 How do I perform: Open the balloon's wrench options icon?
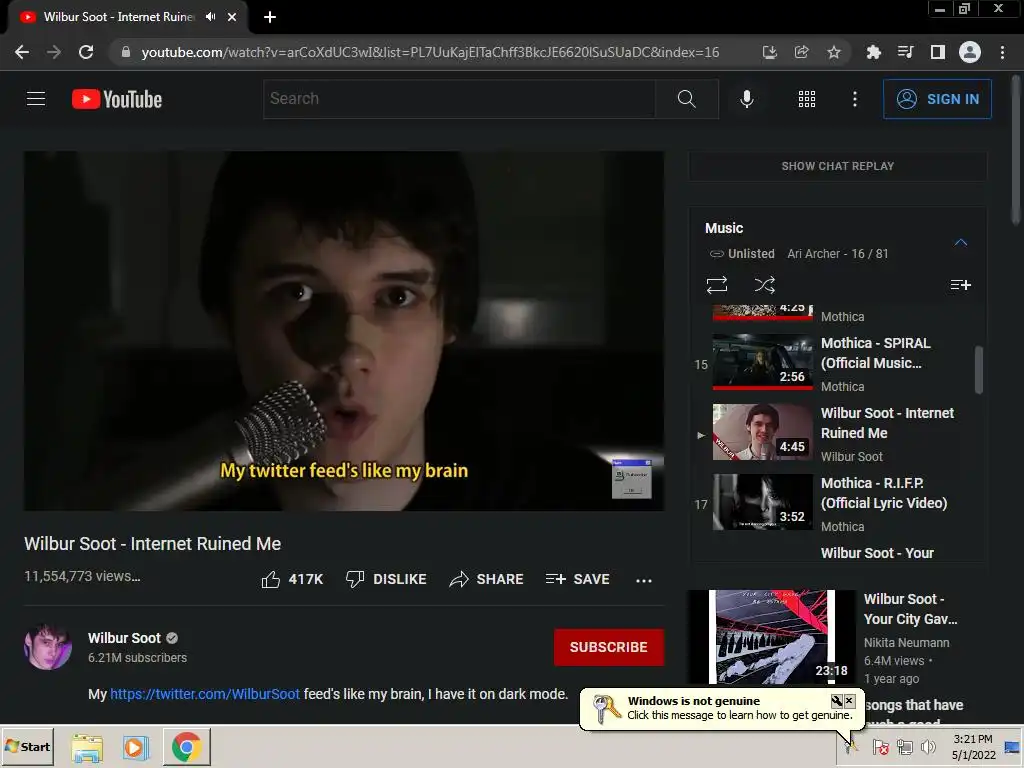(x=837, y=701)
